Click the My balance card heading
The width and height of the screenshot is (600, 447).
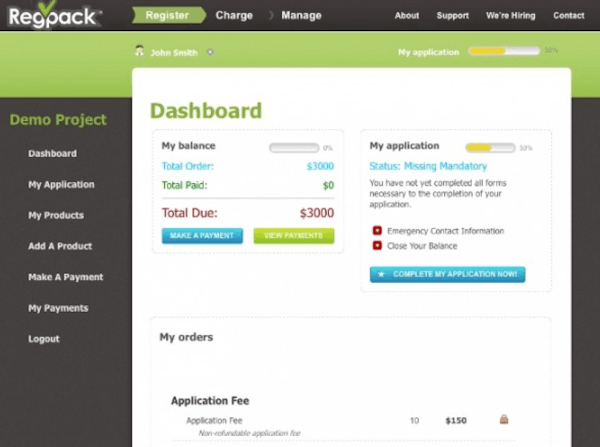(189, 146)
